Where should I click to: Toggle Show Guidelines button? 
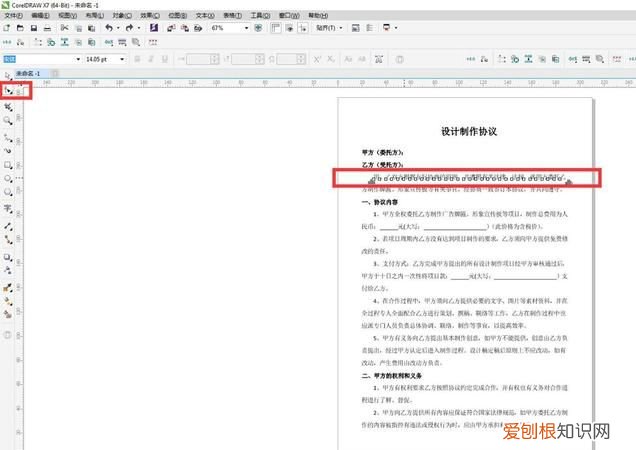(303, 28)
